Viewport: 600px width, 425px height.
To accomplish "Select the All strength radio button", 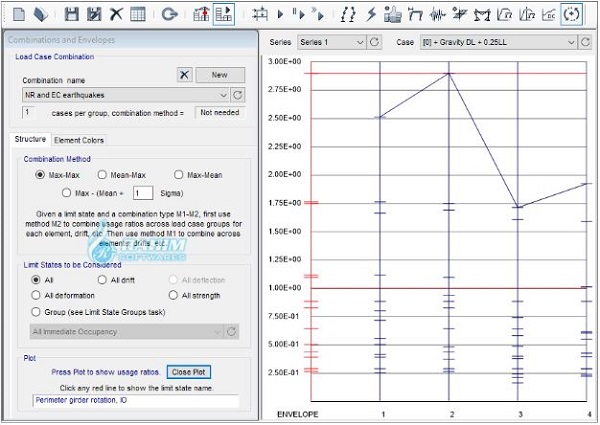I will pyautogui.click(x=174, y=296).
